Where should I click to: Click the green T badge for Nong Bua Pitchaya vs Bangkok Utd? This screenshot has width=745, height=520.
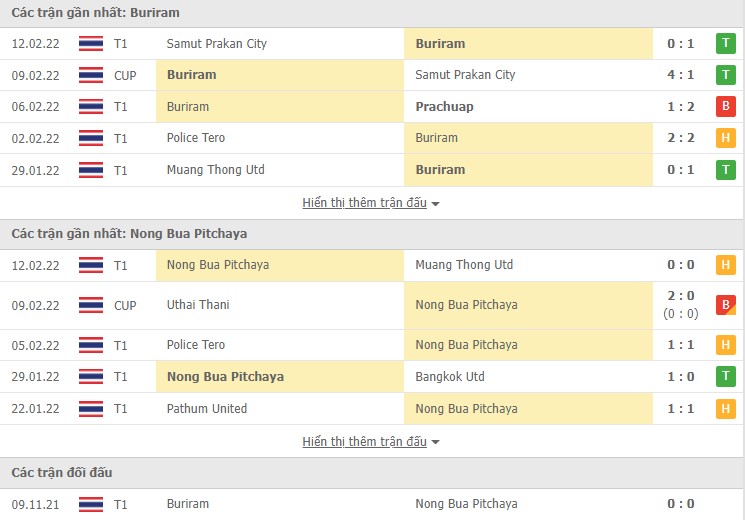pyautogui.click(x=726, y=377)
